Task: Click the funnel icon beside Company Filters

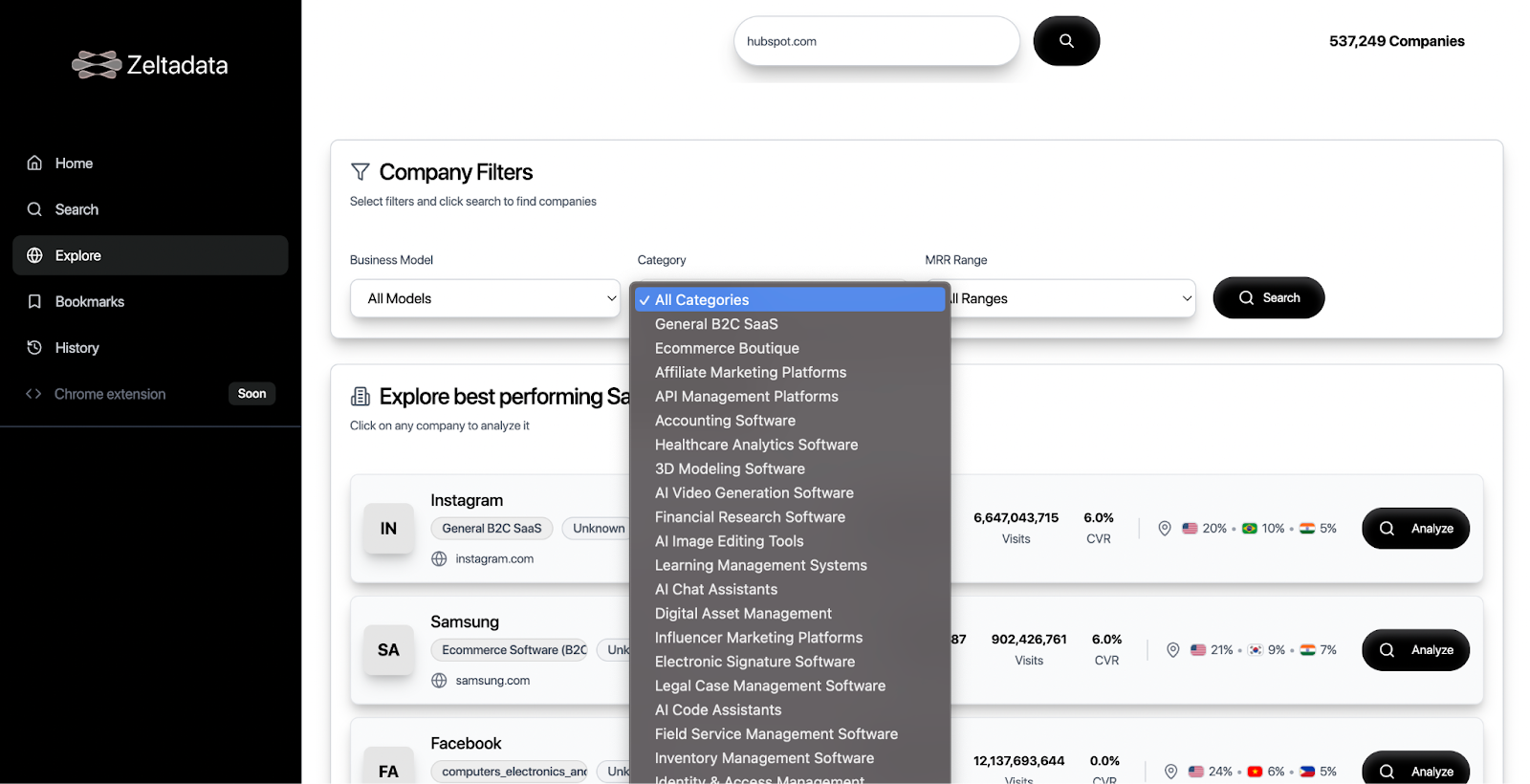Action: (x=361, y=172)
